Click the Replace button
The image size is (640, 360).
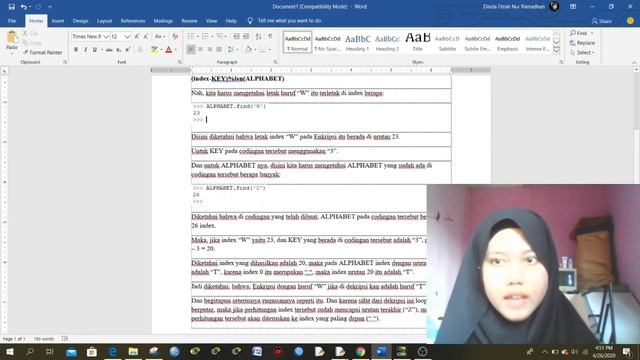(x=582, y=42)
